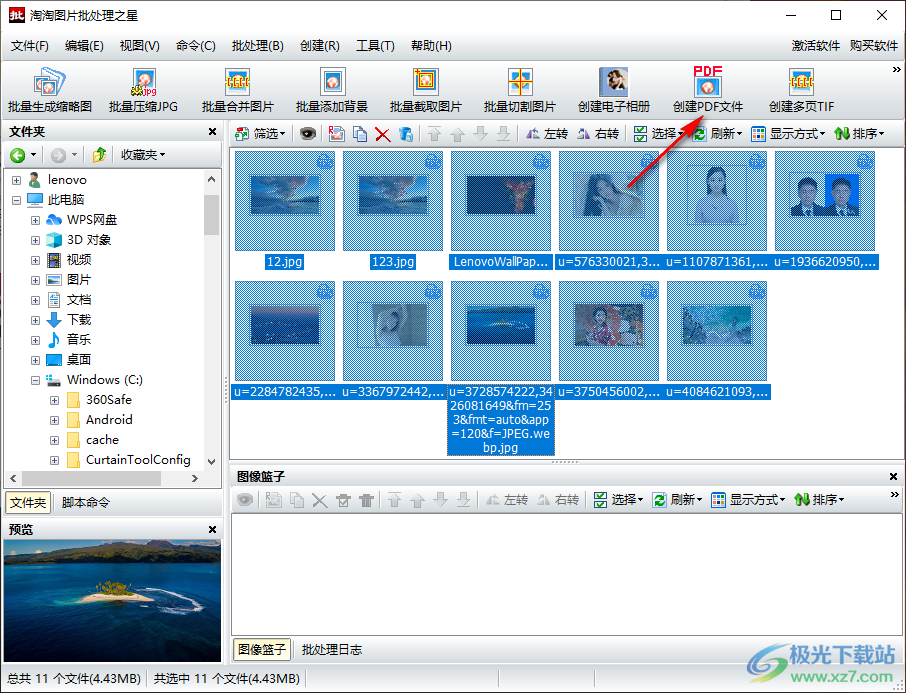This screenshot has height=693, width=906.
Task: Expand the Windows (C:) 360Safe folder
Action: (54, 400)
